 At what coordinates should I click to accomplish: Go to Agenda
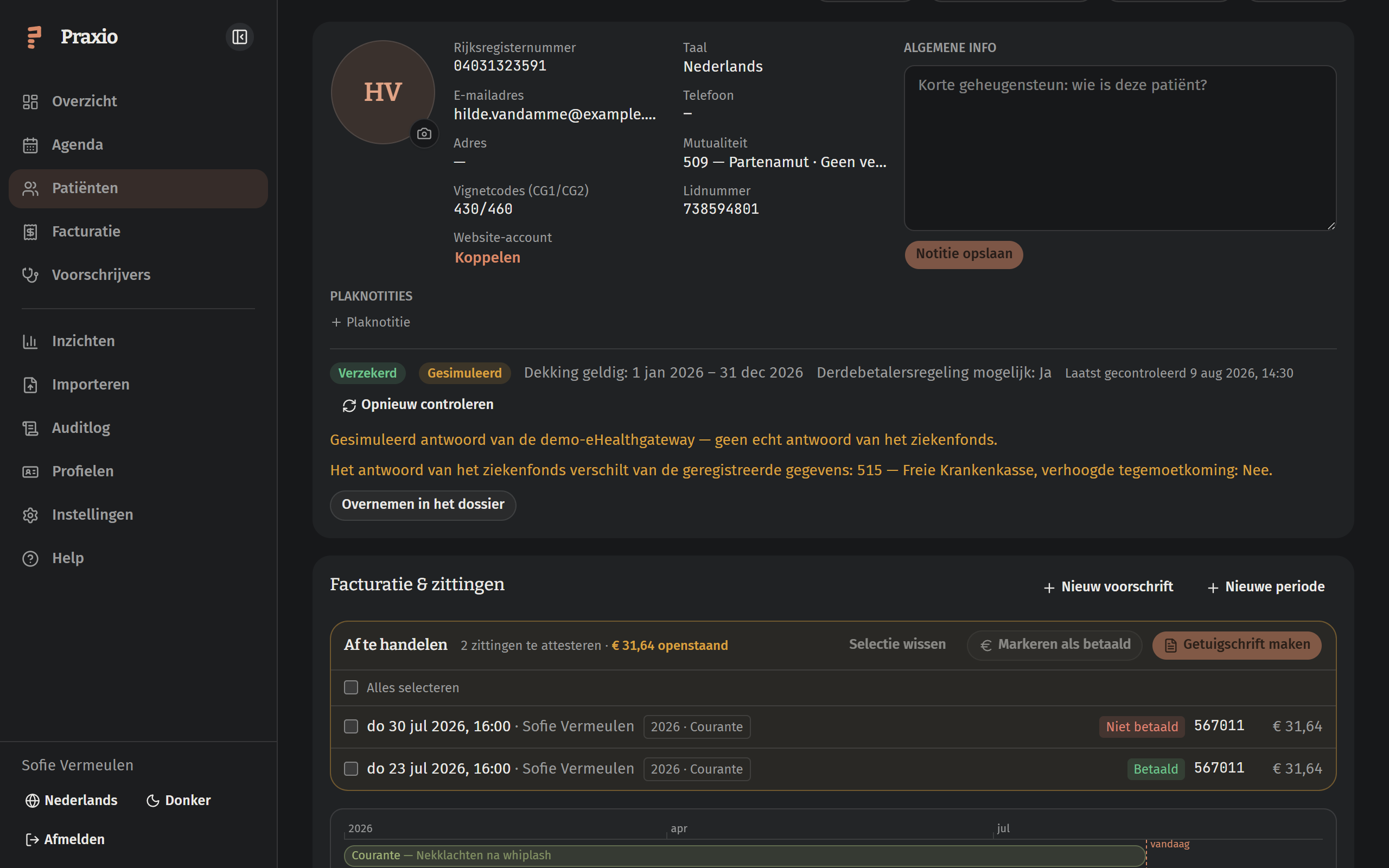point(138,145)
